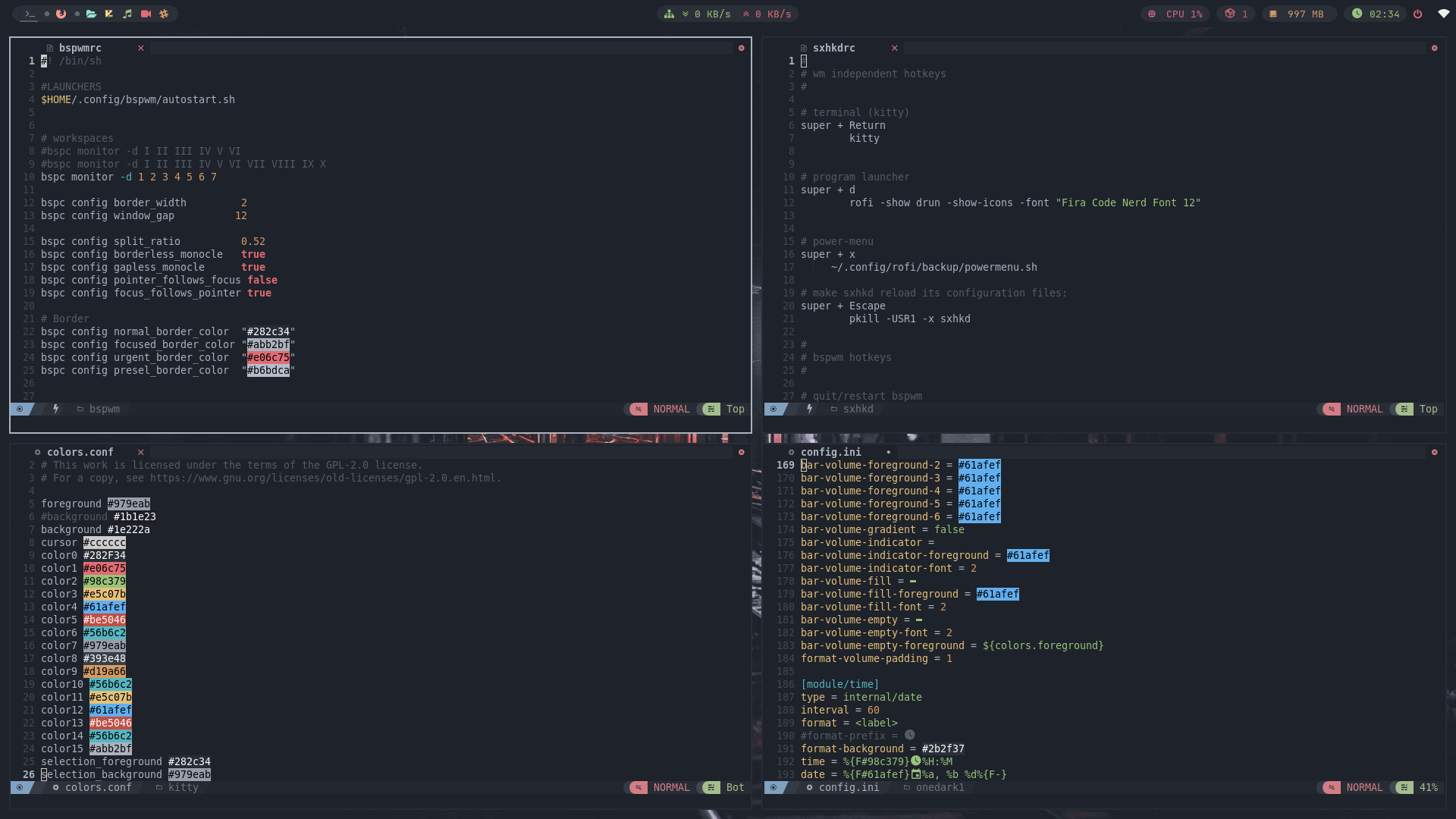This screenshot has width=1456, height=819.
Task: Open the terminal workspace icon in top bar
Action: tap(30, 14)
